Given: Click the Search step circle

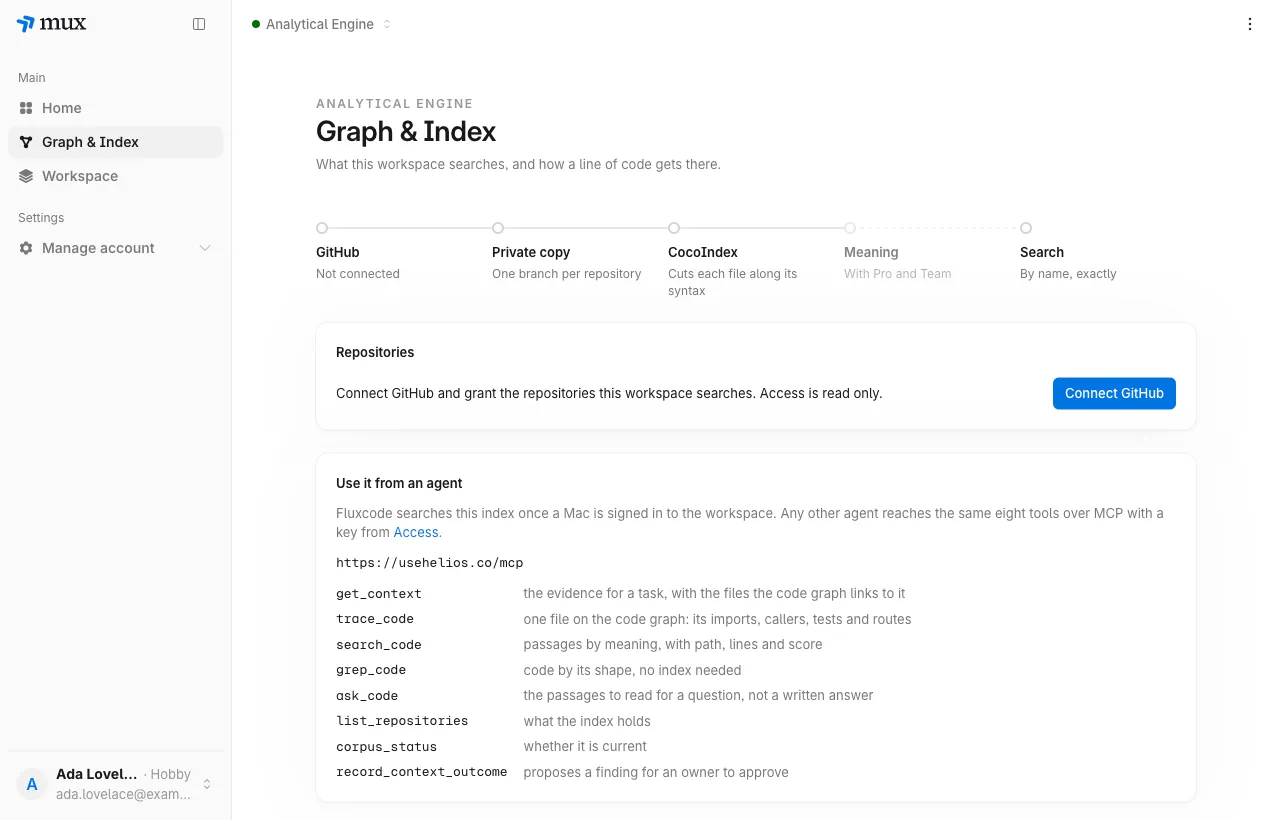Looking at the screenshot, I should [x=1026, y=228].
